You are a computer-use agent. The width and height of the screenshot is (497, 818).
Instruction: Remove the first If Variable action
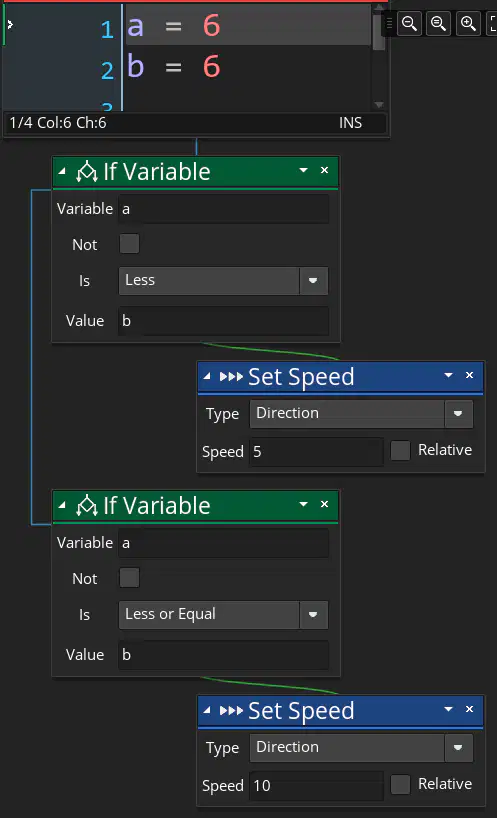click(324, 170)
